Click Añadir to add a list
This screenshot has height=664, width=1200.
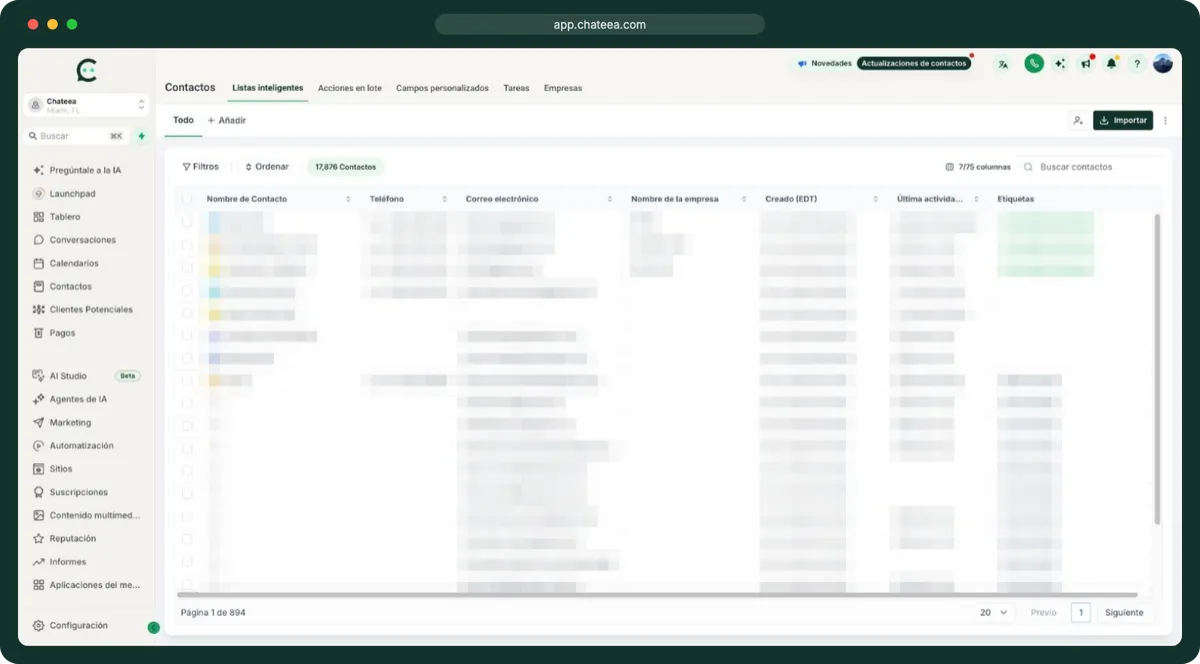coord(227,120)
